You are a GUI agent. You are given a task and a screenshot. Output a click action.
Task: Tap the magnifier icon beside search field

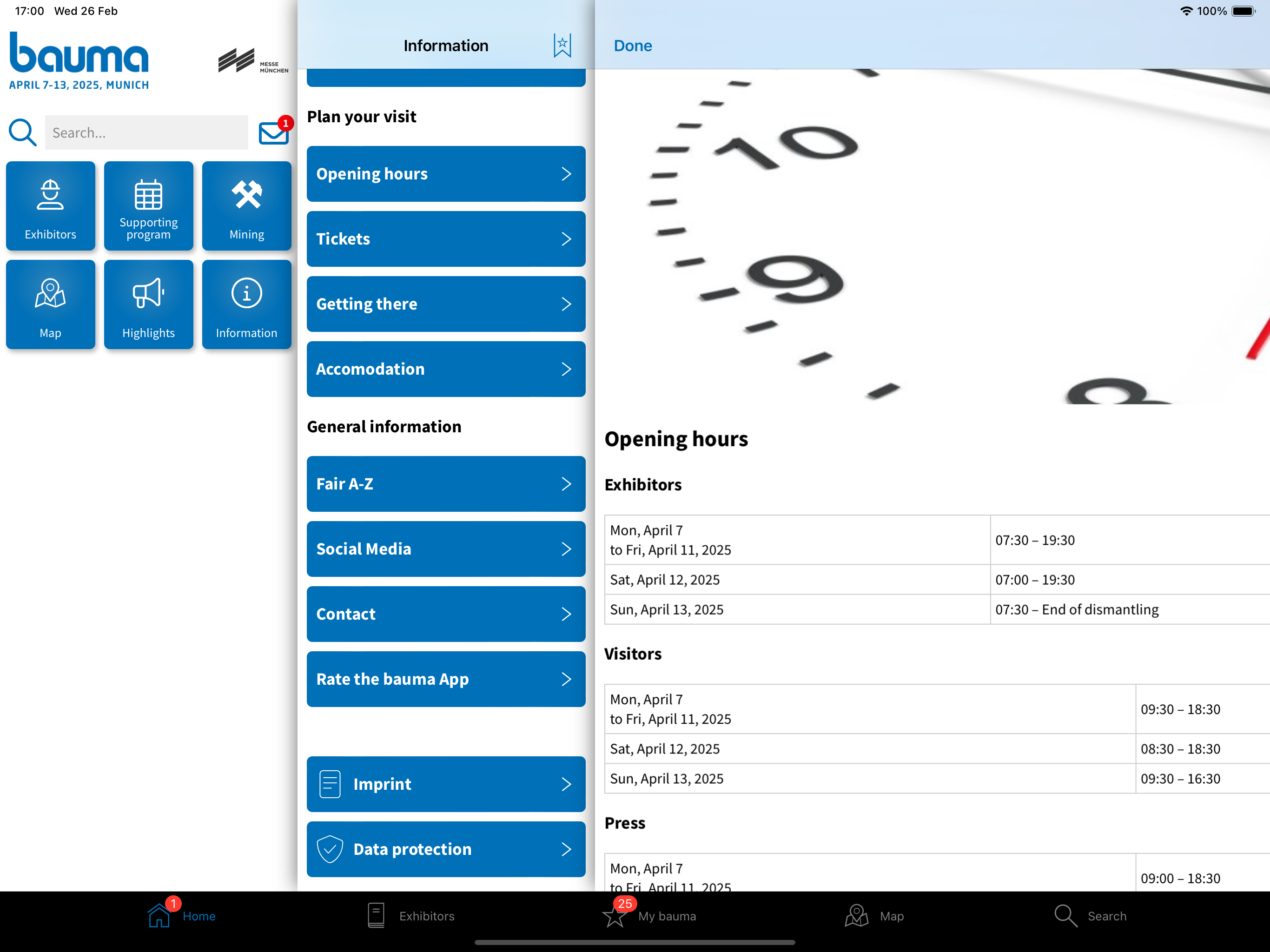pyautogui.click(x=22, y=132)
